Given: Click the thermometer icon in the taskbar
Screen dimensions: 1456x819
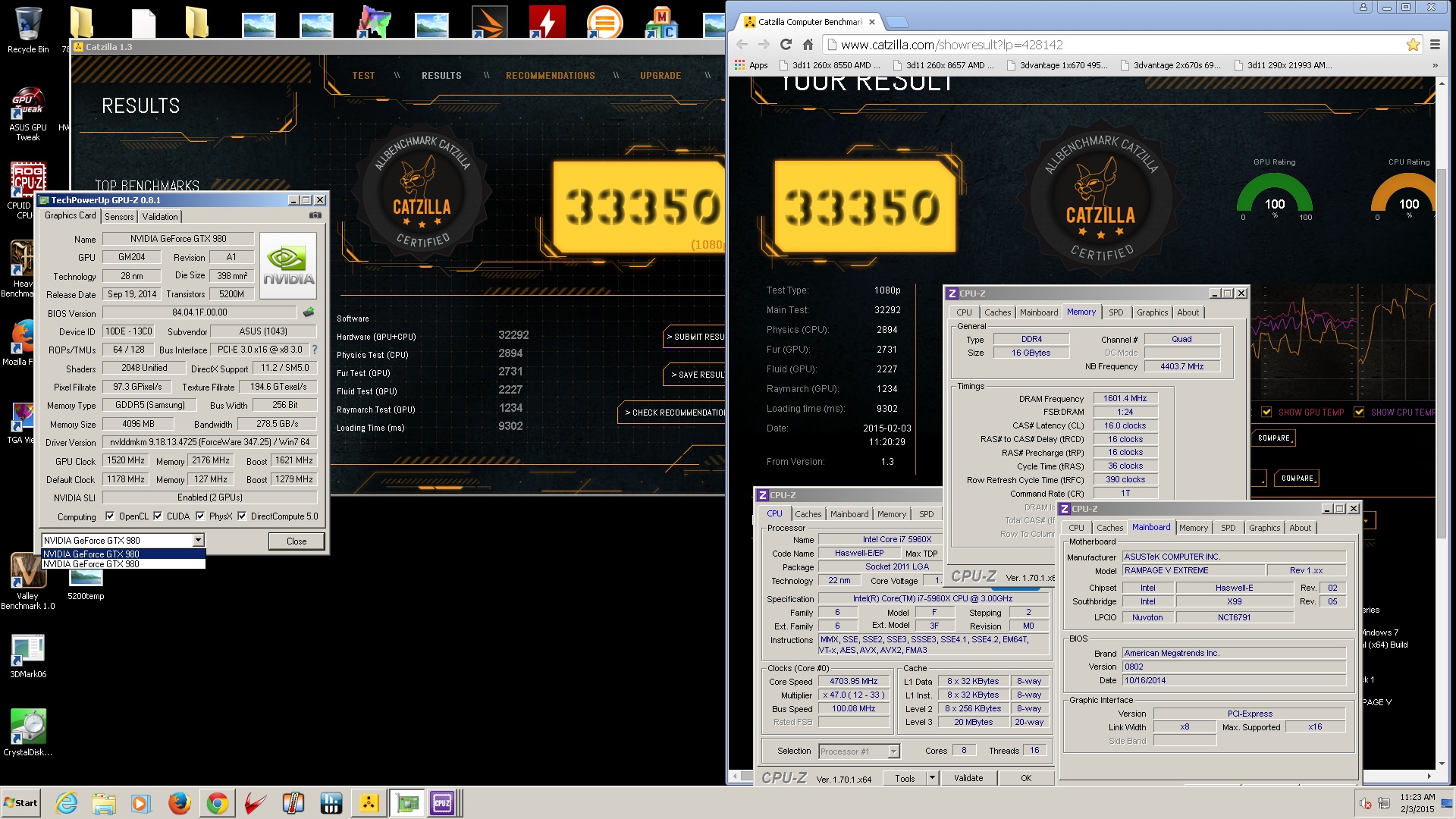Looking at the screenshot, I should [x=293, y=803].
